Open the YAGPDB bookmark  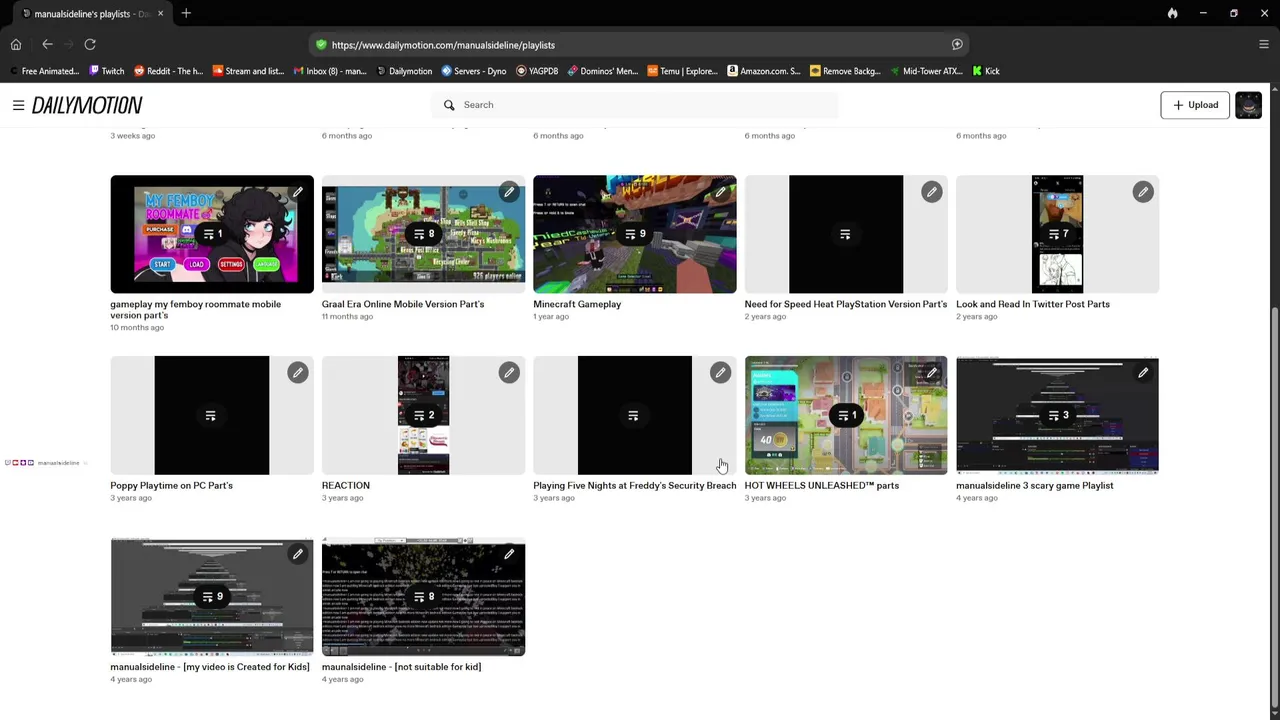coord(537,71)
